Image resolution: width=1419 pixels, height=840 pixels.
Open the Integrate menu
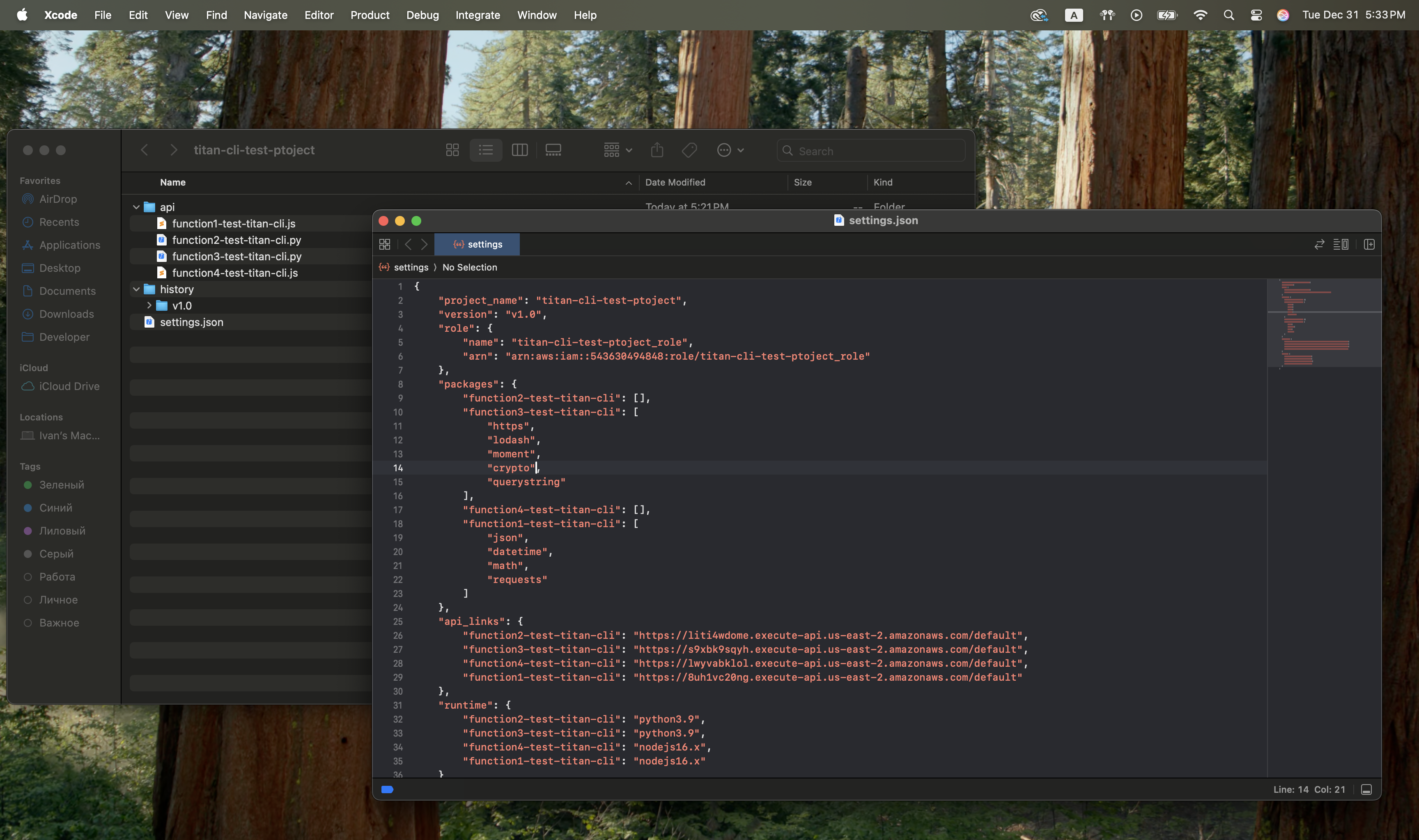coord(478,15)
